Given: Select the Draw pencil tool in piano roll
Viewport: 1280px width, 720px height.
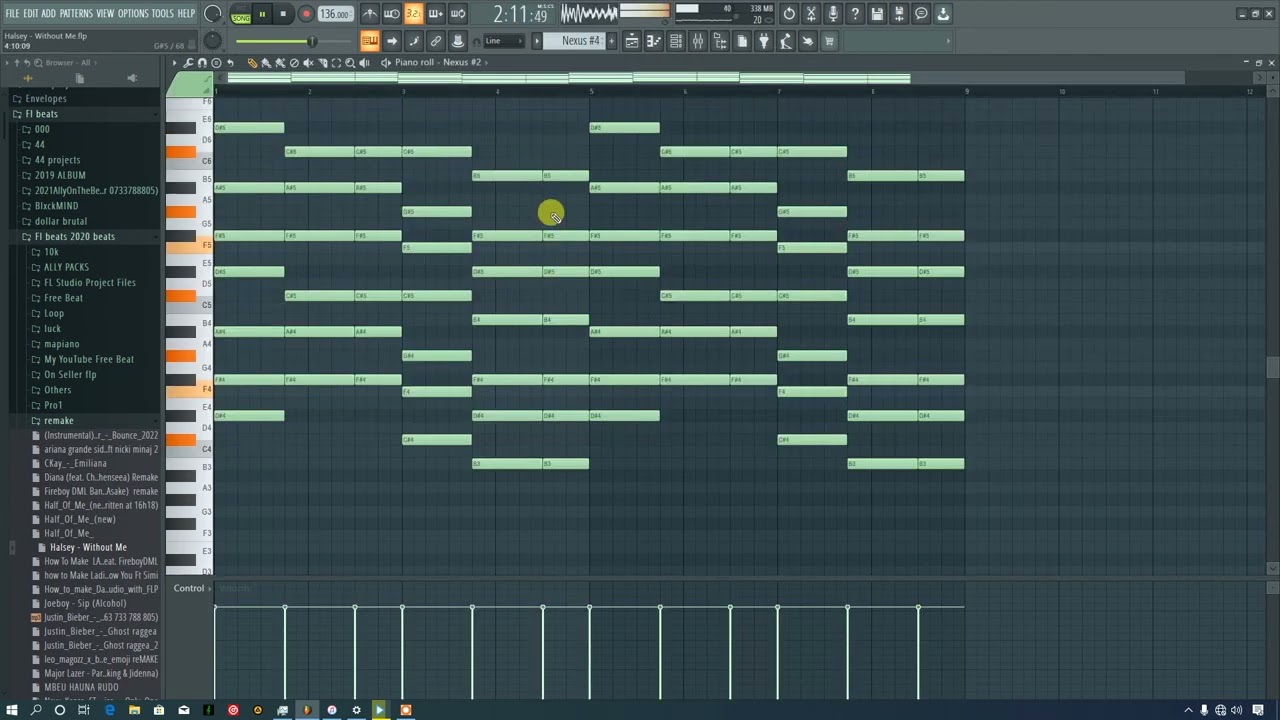Looking at the screenshot, I should (252, 62).
